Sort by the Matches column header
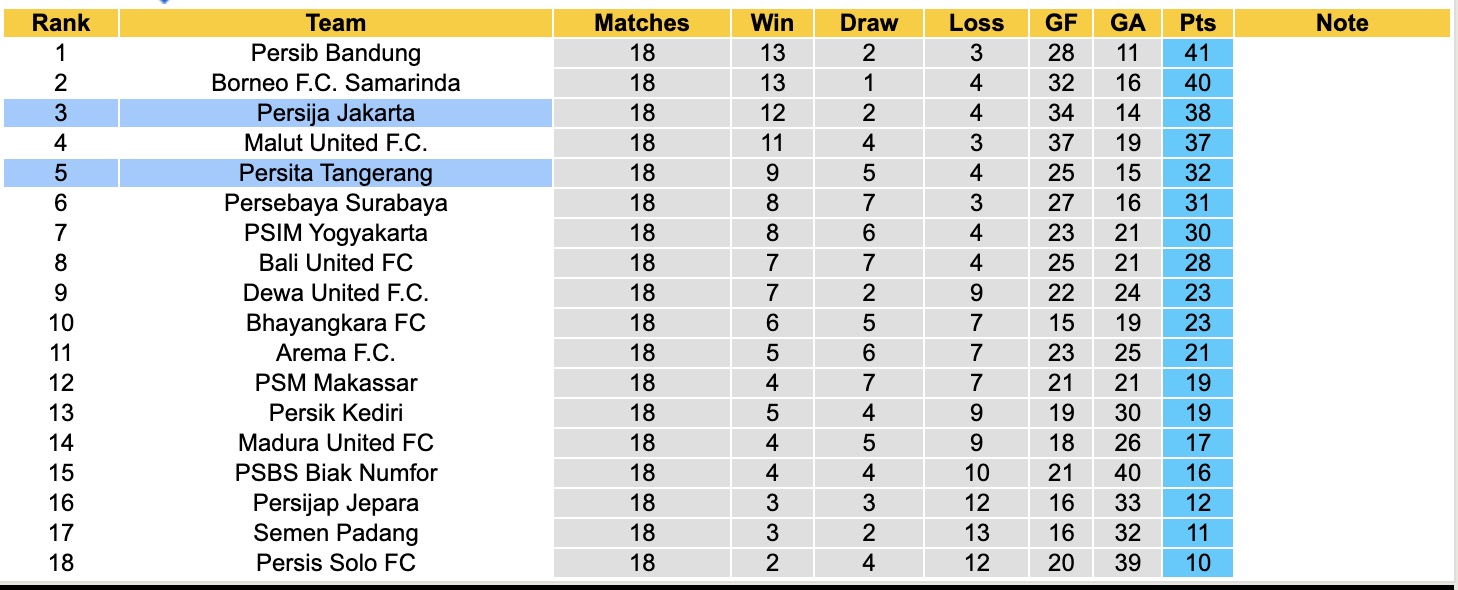The height and width of the screenshot is (590, 1458). 642,23
